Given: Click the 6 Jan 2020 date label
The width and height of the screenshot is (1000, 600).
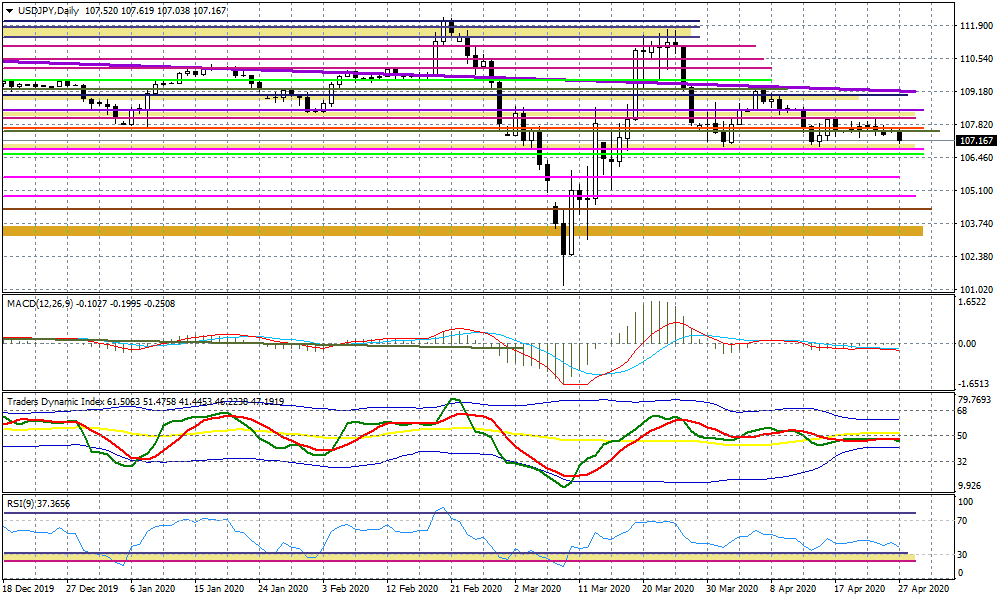Looking at the screenshot, I should point(153,589).
